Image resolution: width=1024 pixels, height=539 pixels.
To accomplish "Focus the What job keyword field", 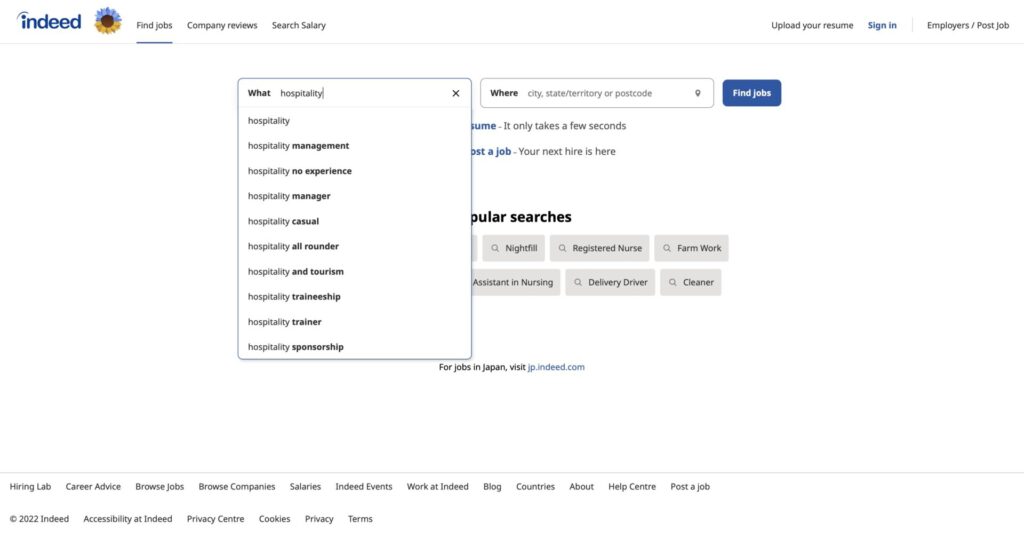I will pos(355,93).
